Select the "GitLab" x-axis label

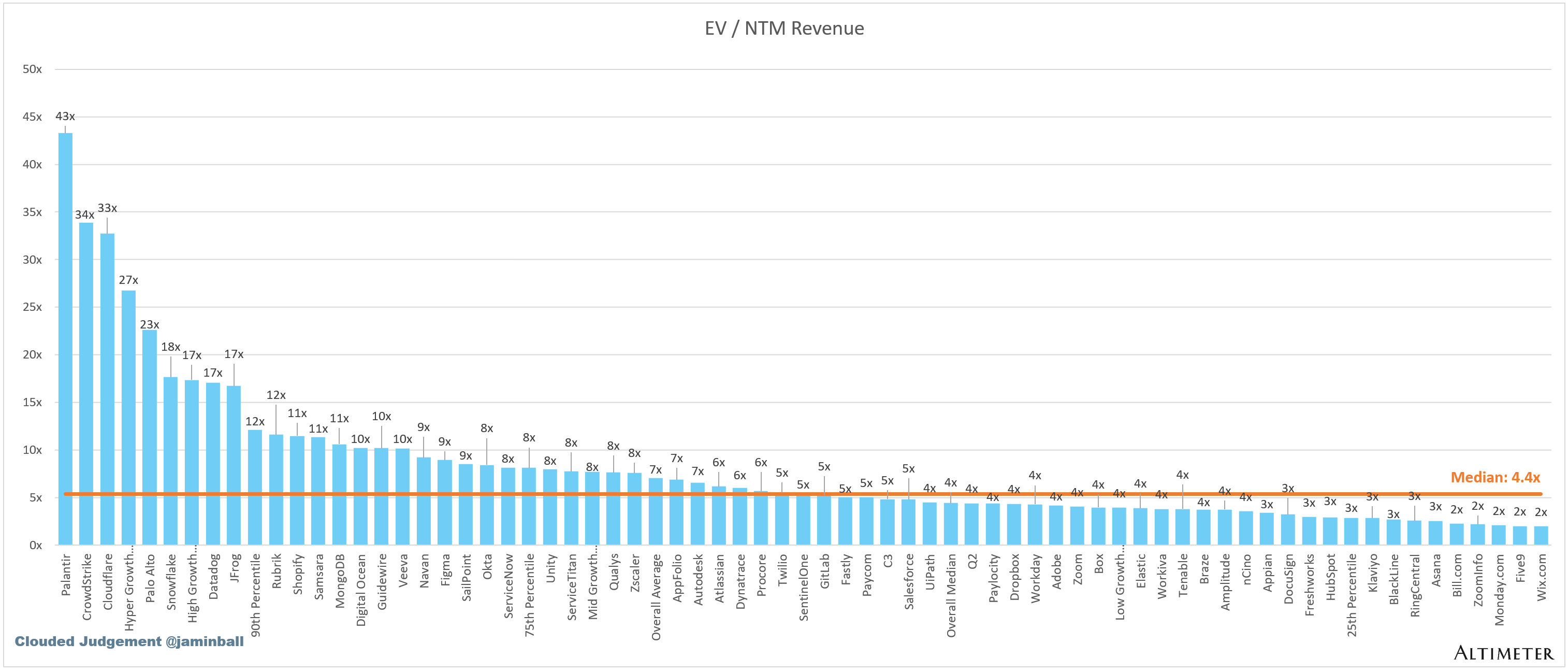tap(825, 571)
